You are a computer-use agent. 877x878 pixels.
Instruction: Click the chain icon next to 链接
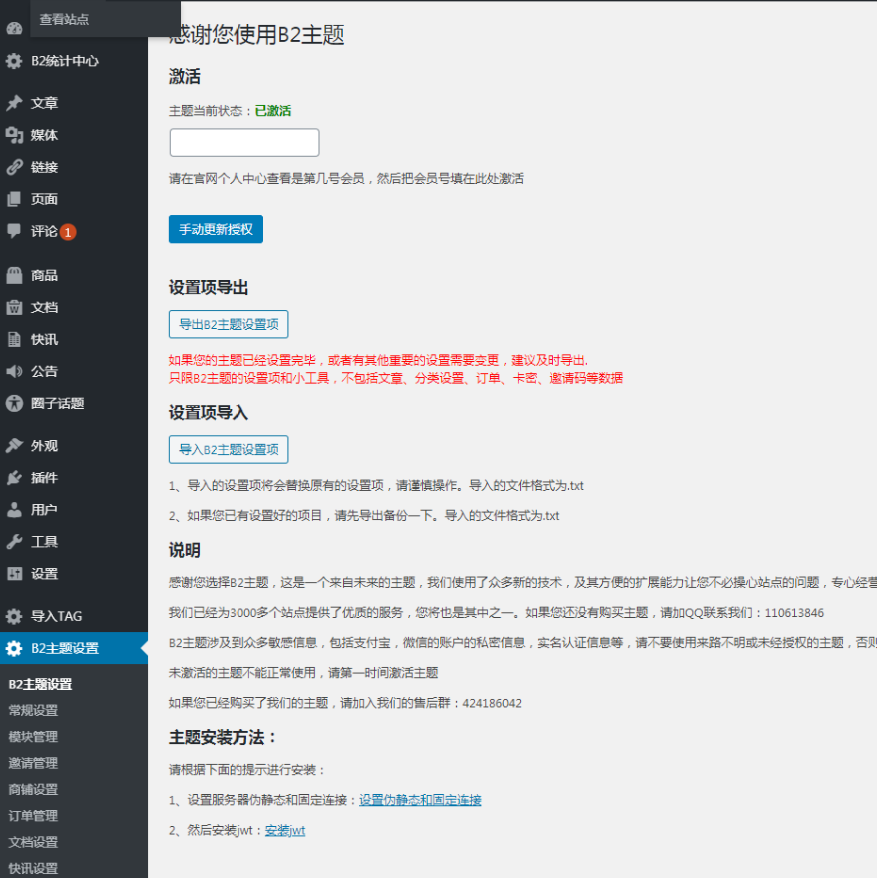(x=14, y=167)
